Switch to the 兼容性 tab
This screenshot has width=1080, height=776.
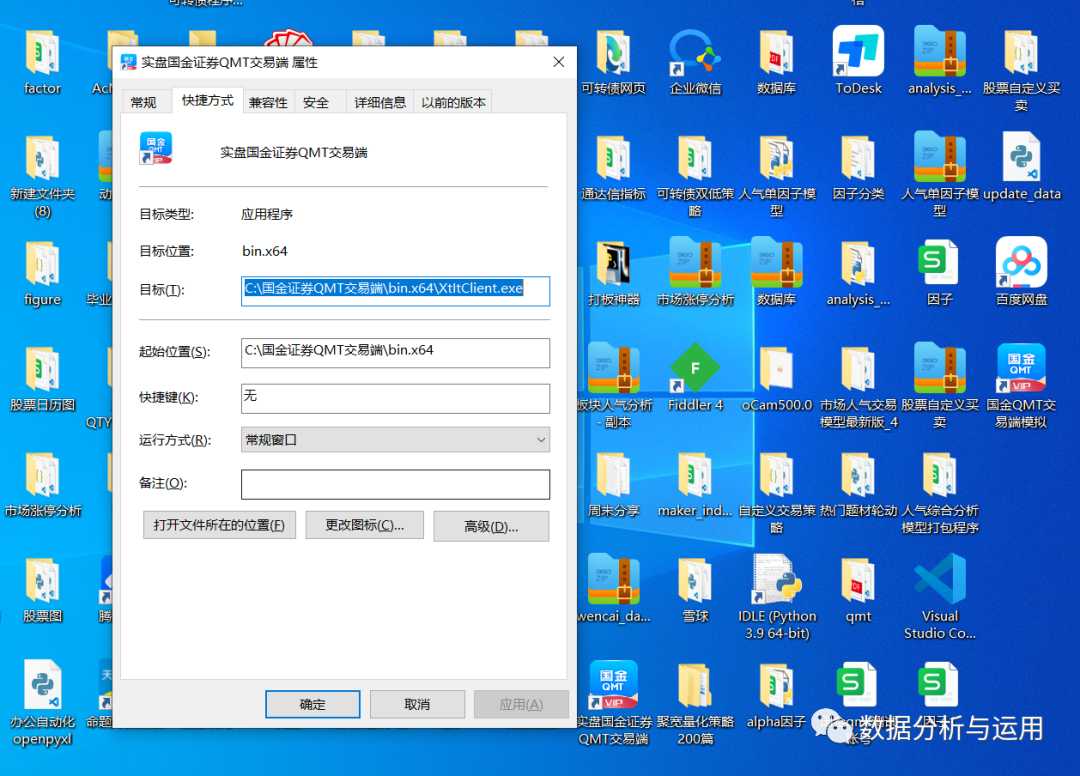(x=268, y=103)
